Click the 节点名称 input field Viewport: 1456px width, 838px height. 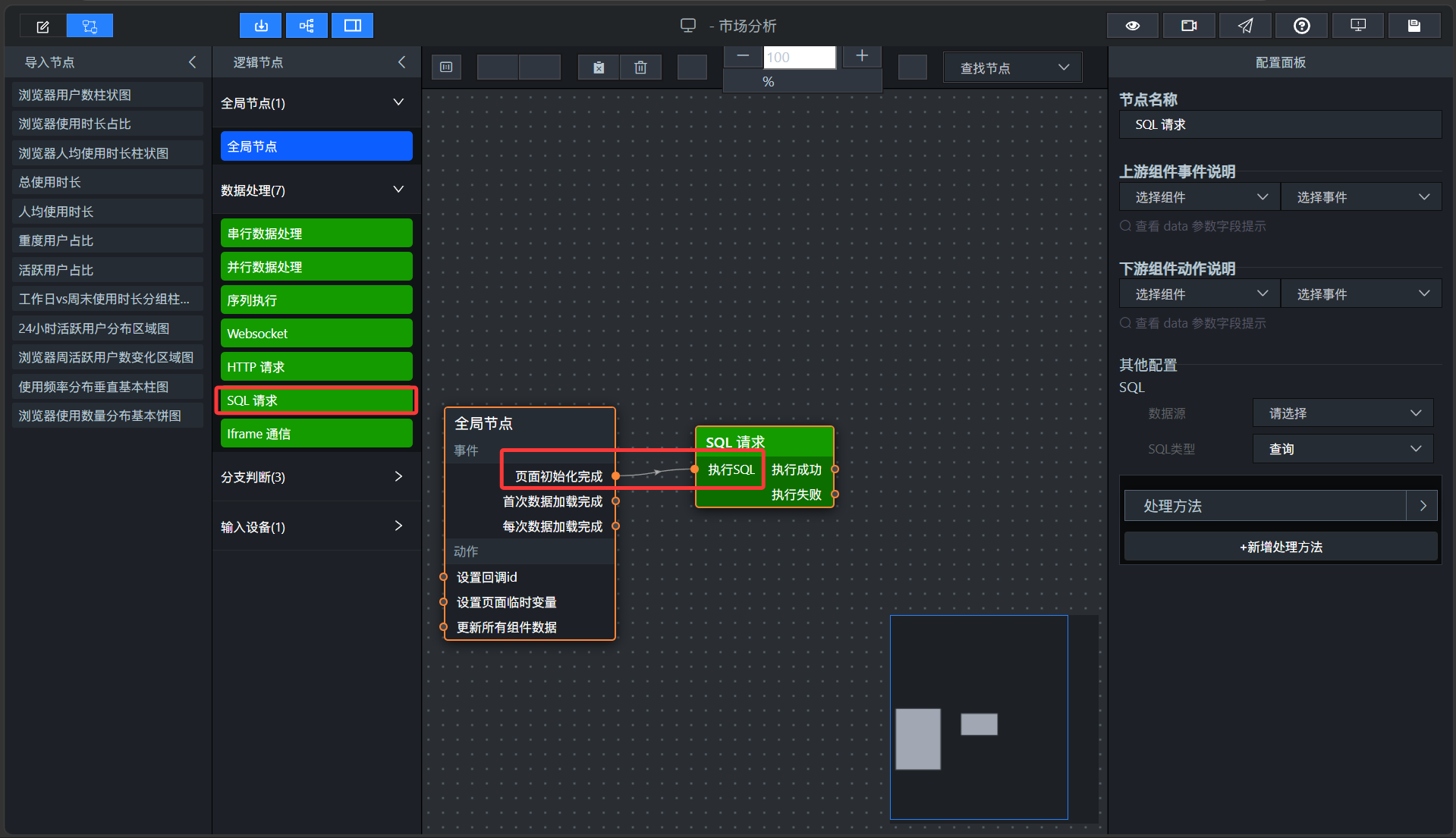(x=1281, y=124)
